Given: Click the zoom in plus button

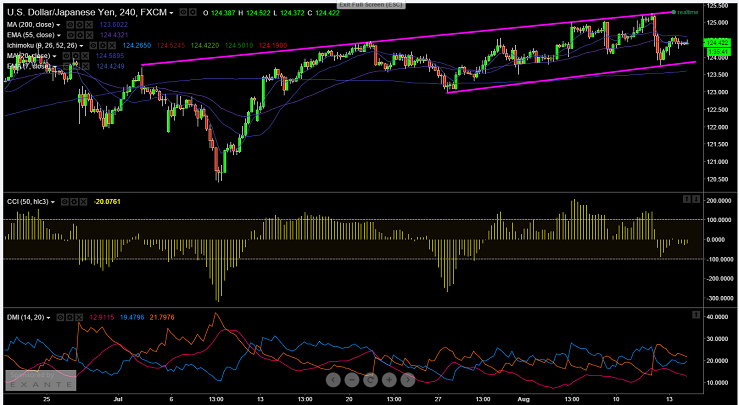Looking at the screenshot, I should tap(407, 380).
